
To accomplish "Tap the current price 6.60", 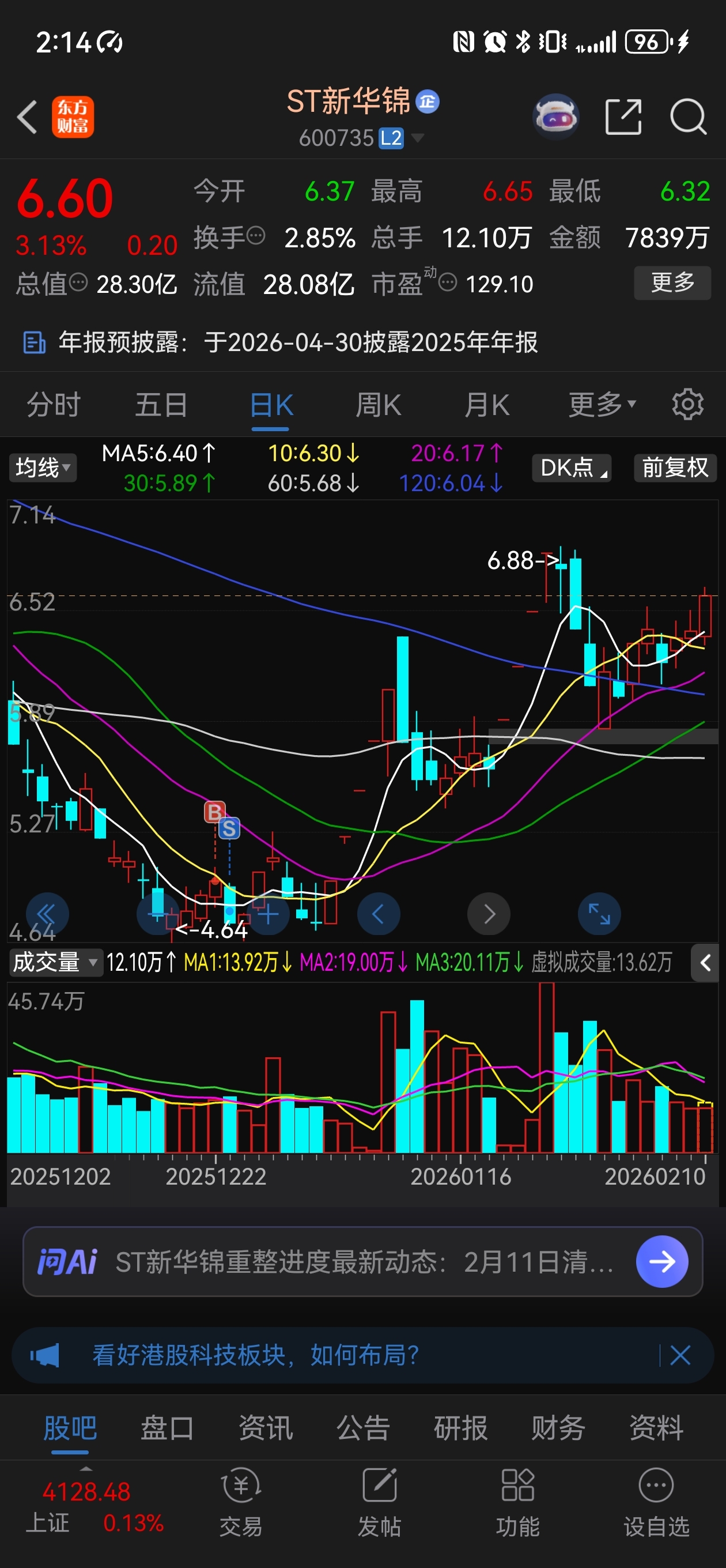I will [65, 198].
